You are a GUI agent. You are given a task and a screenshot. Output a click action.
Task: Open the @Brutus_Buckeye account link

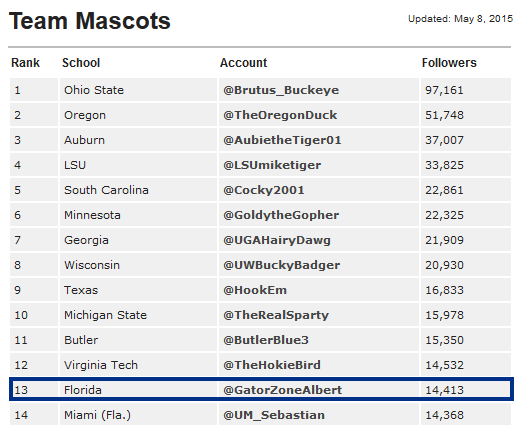(281, 90)
